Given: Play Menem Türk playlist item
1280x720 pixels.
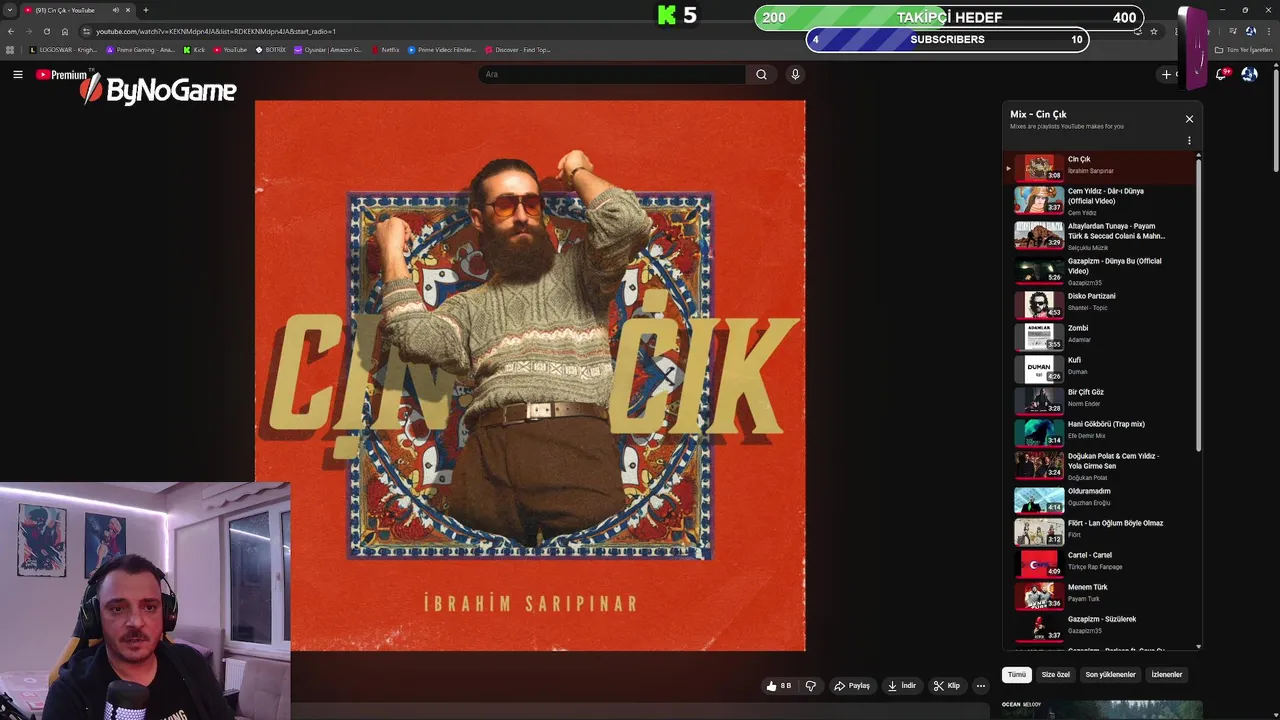Looking at the screenshot, I should [1099, 594].
